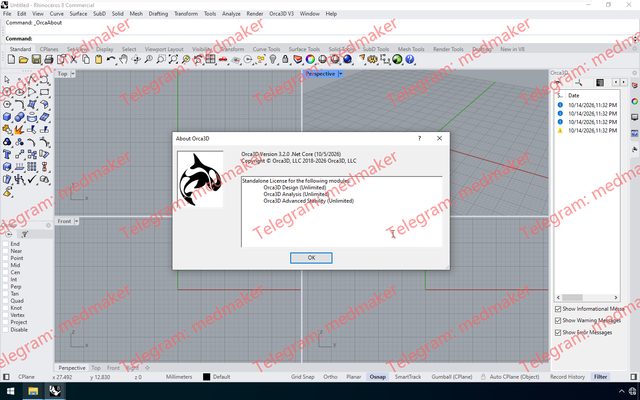
Task: Enable the End osnap checkbox
Action: pos(6,244)
